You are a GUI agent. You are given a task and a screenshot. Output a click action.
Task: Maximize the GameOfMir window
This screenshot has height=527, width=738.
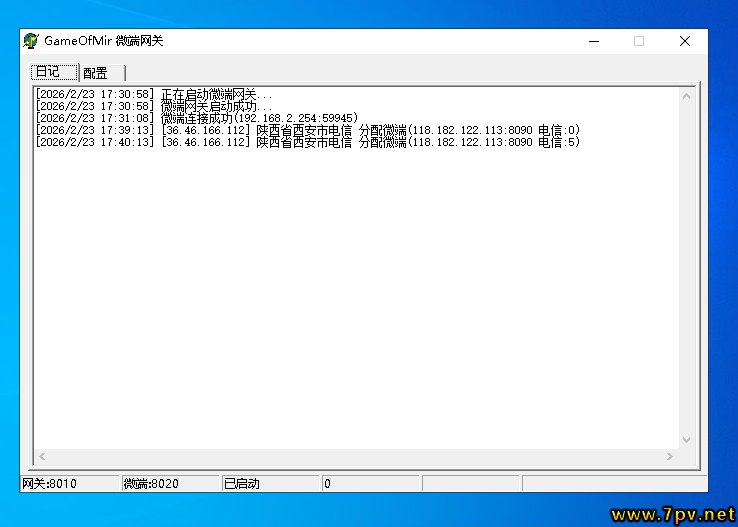coord(639,41)
